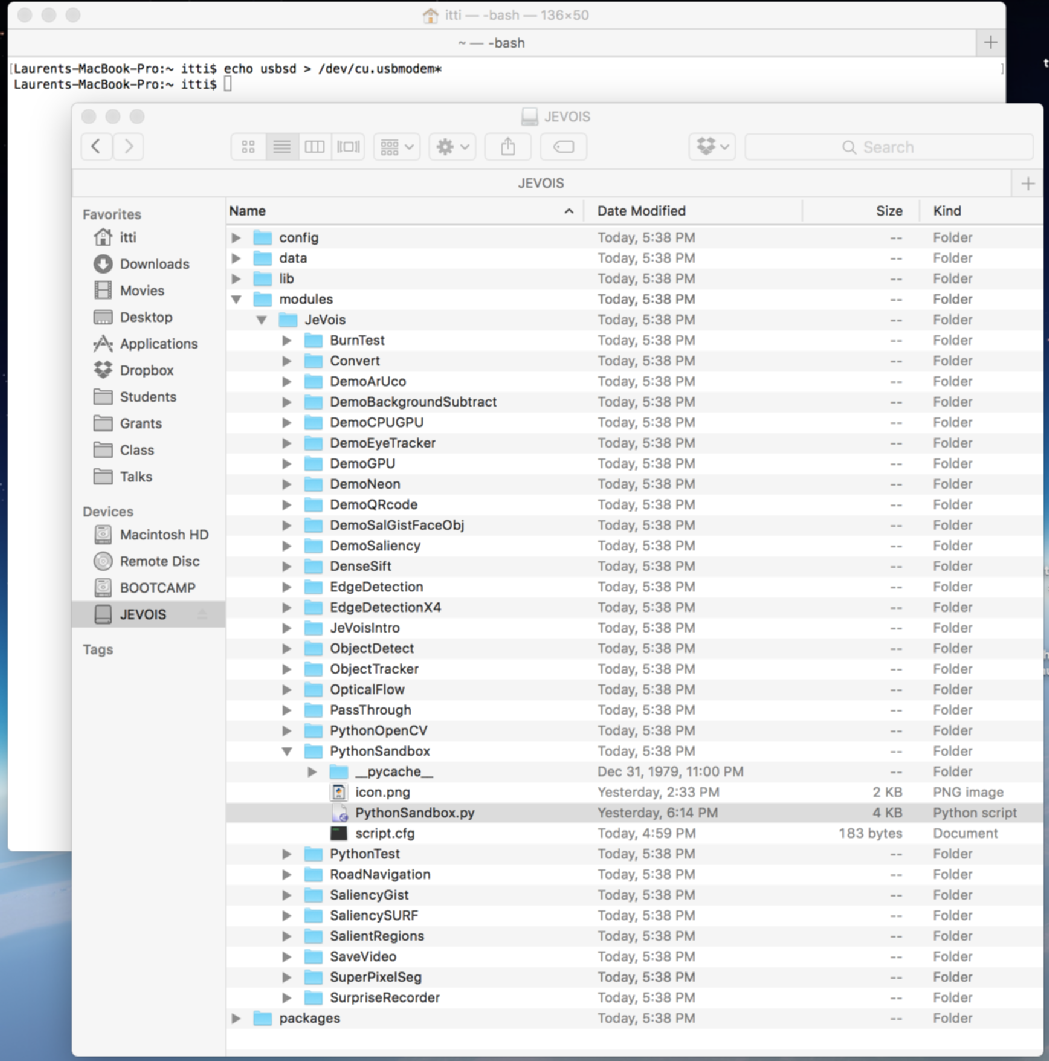Sort by the Size column header
This screenshot has height=1061, width=1049.
click(x=861, y=211)
